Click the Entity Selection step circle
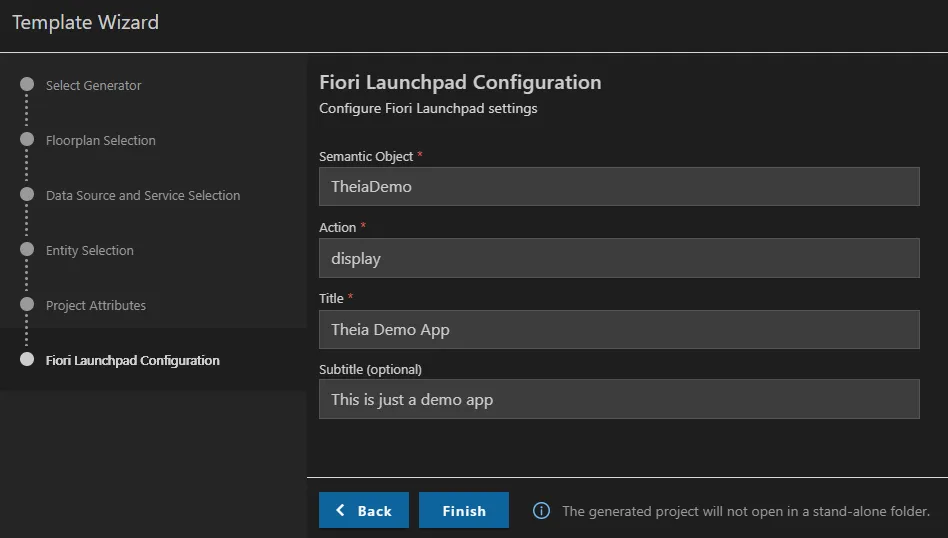The image size is (948, 538). pyautogui.click(x=27, y=250)
